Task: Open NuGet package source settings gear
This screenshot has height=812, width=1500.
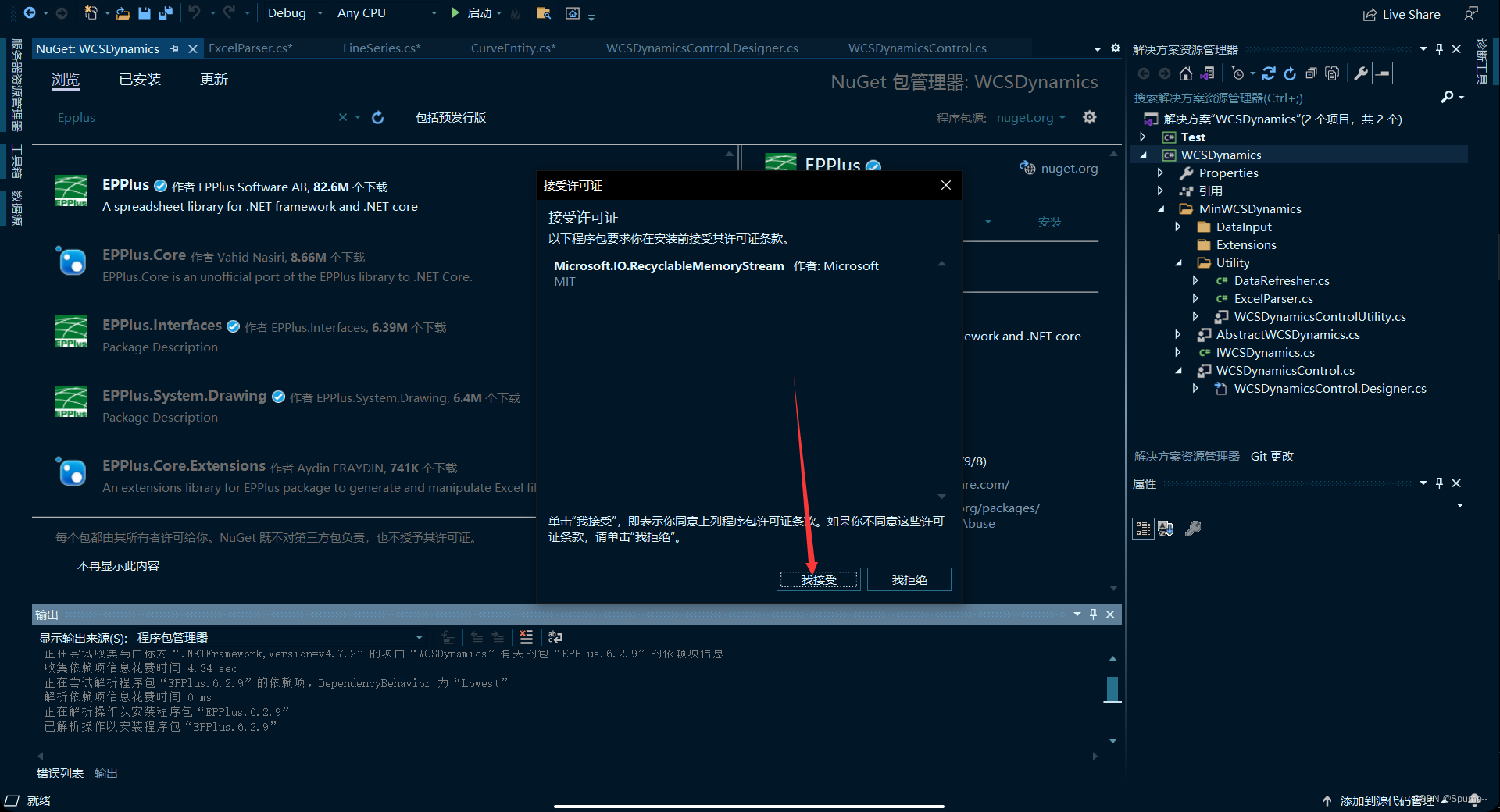Action: point(1090,117)
